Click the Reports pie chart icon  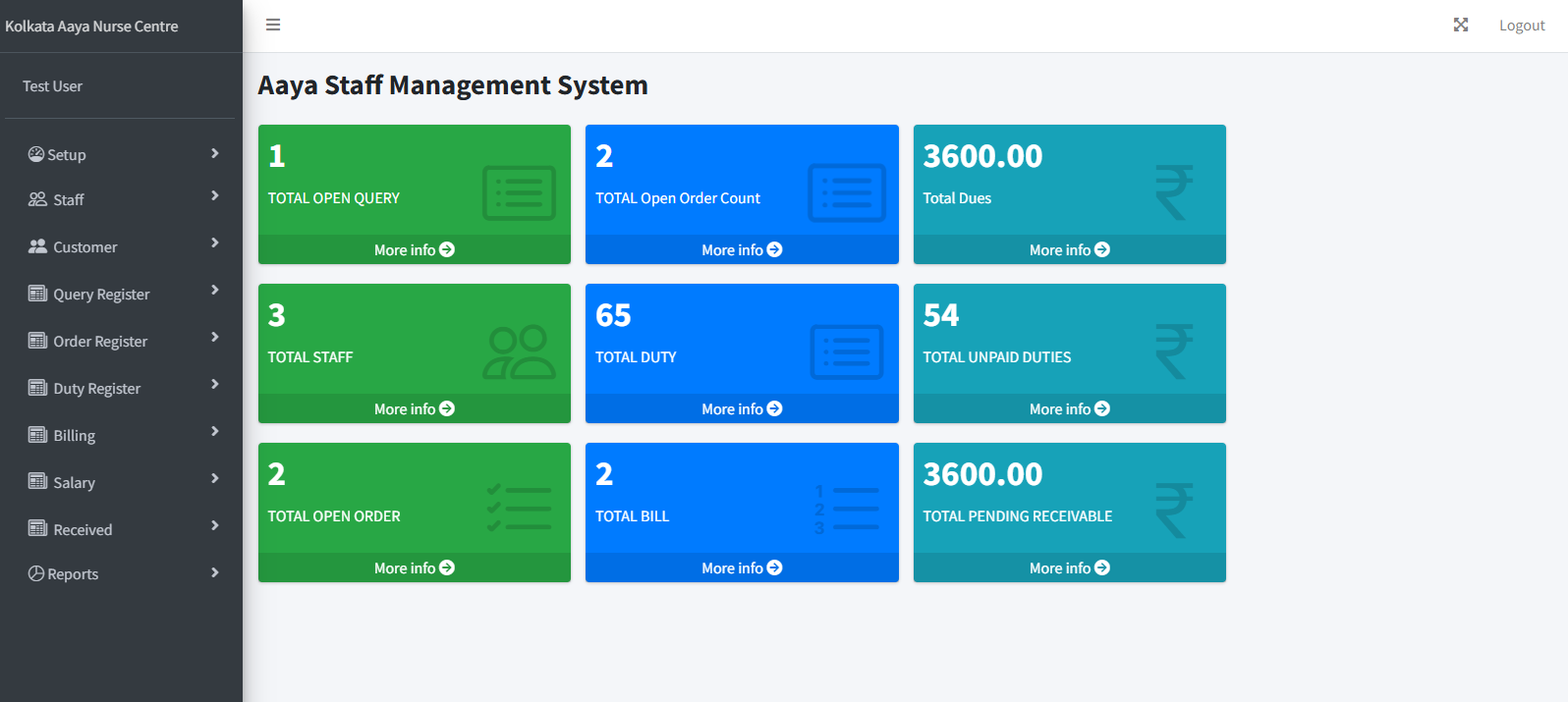[x=36, y=573]
